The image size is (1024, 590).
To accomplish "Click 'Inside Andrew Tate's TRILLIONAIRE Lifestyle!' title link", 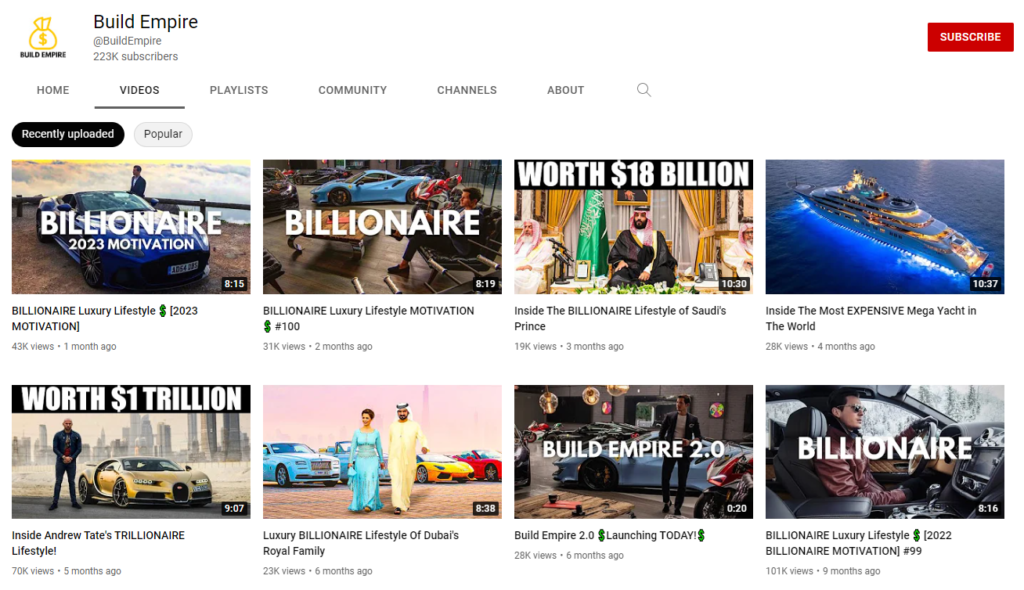I will [98, 543].
